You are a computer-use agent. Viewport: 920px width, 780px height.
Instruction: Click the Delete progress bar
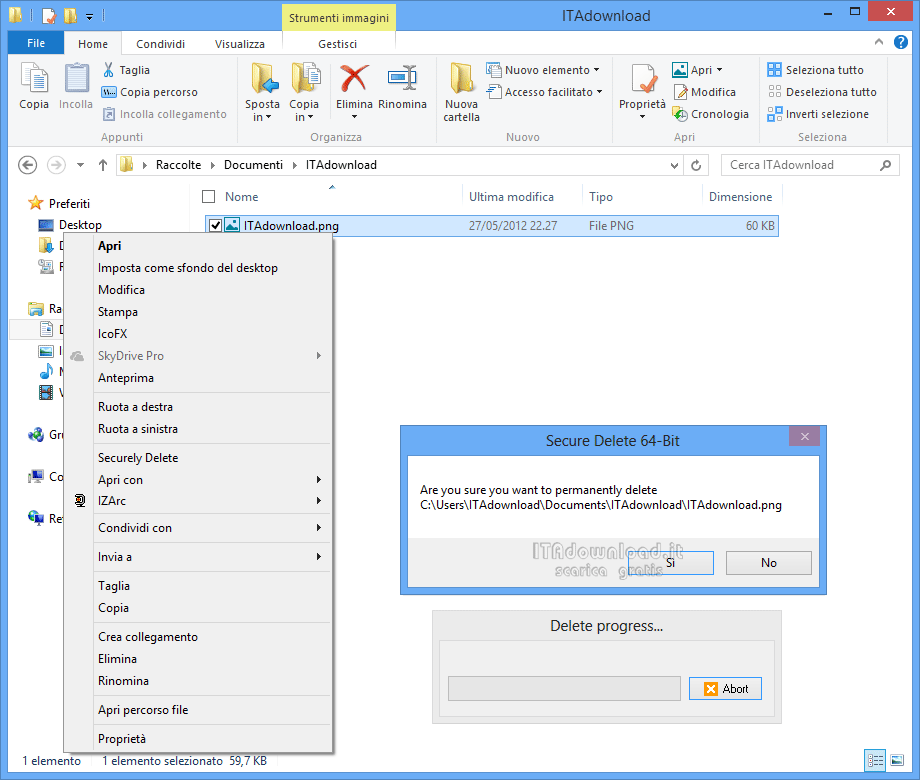point(564,688)
